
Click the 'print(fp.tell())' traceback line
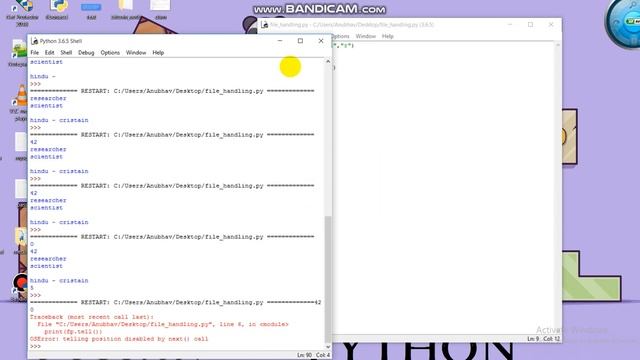(x=73, y=331)
